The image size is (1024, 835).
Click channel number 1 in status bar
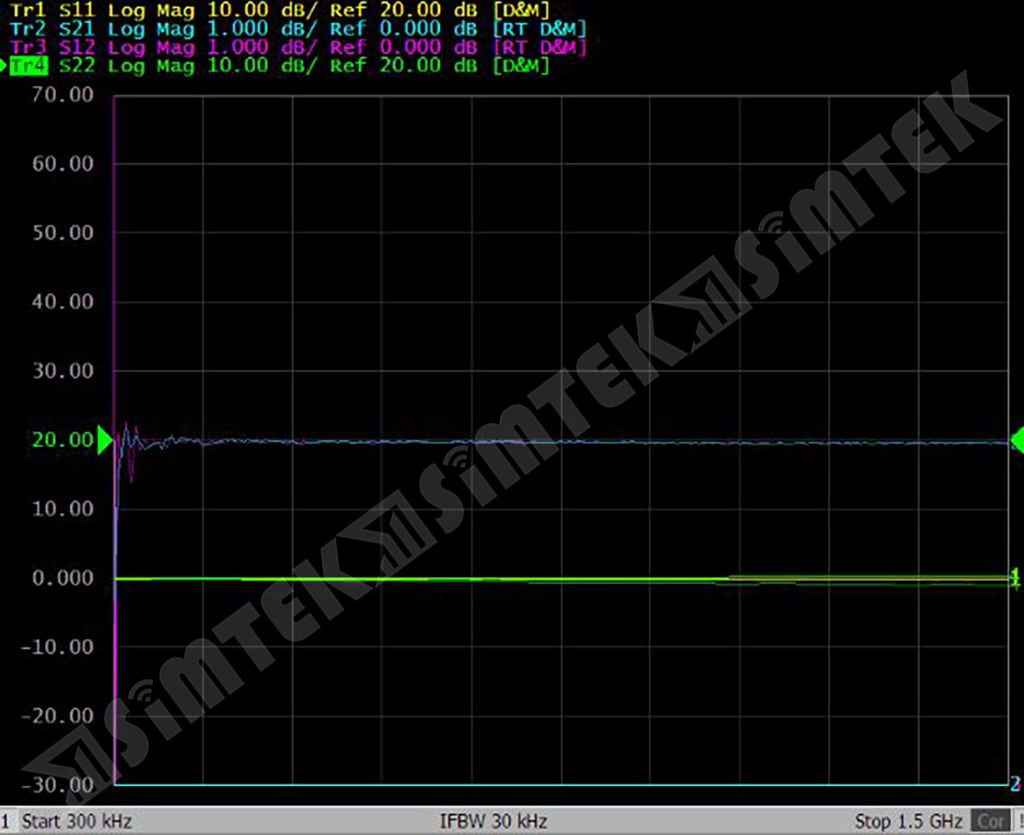5,821
